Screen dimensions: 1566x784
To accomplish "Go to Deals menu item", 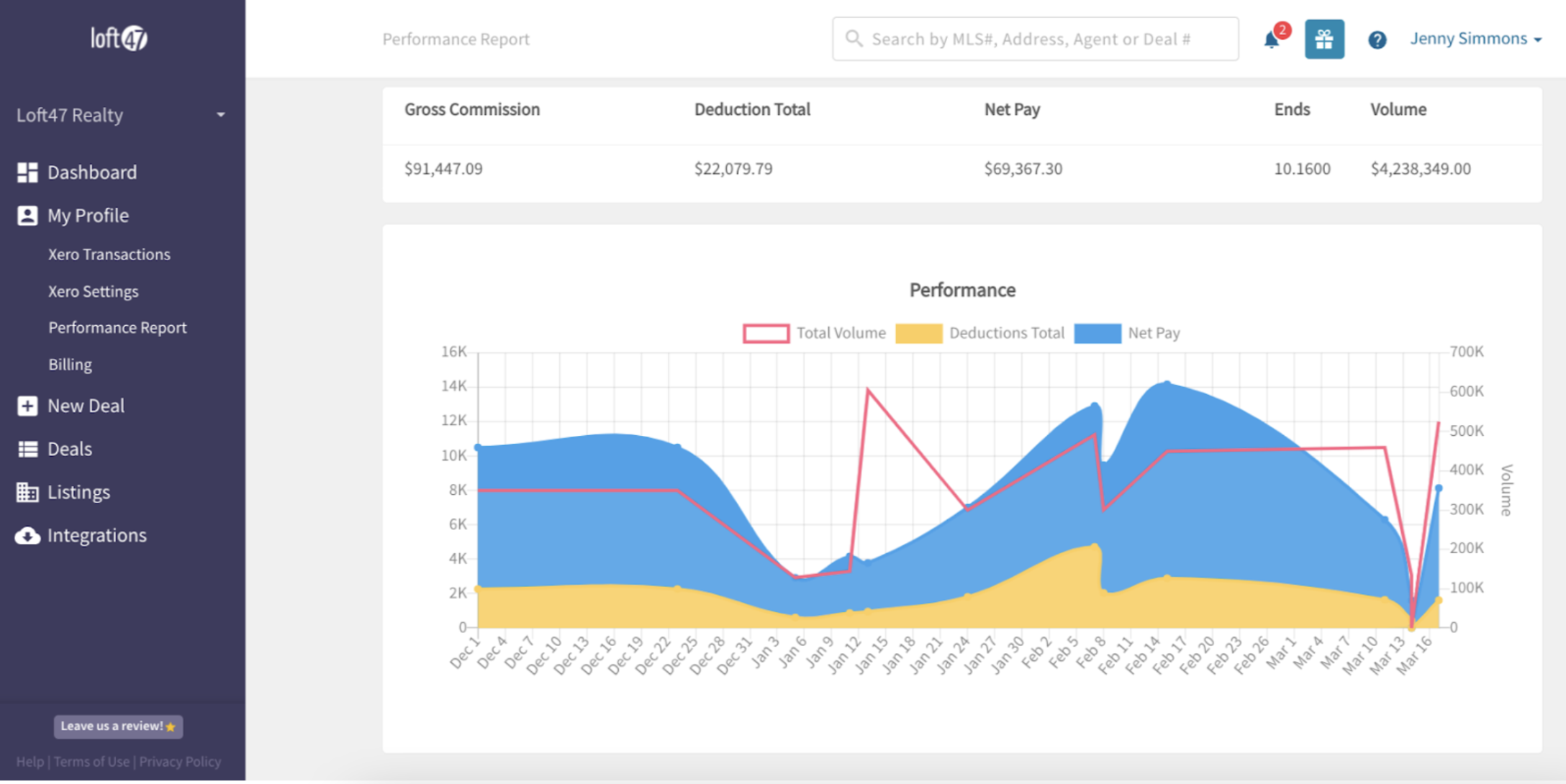I will click(x=70, y=449).
